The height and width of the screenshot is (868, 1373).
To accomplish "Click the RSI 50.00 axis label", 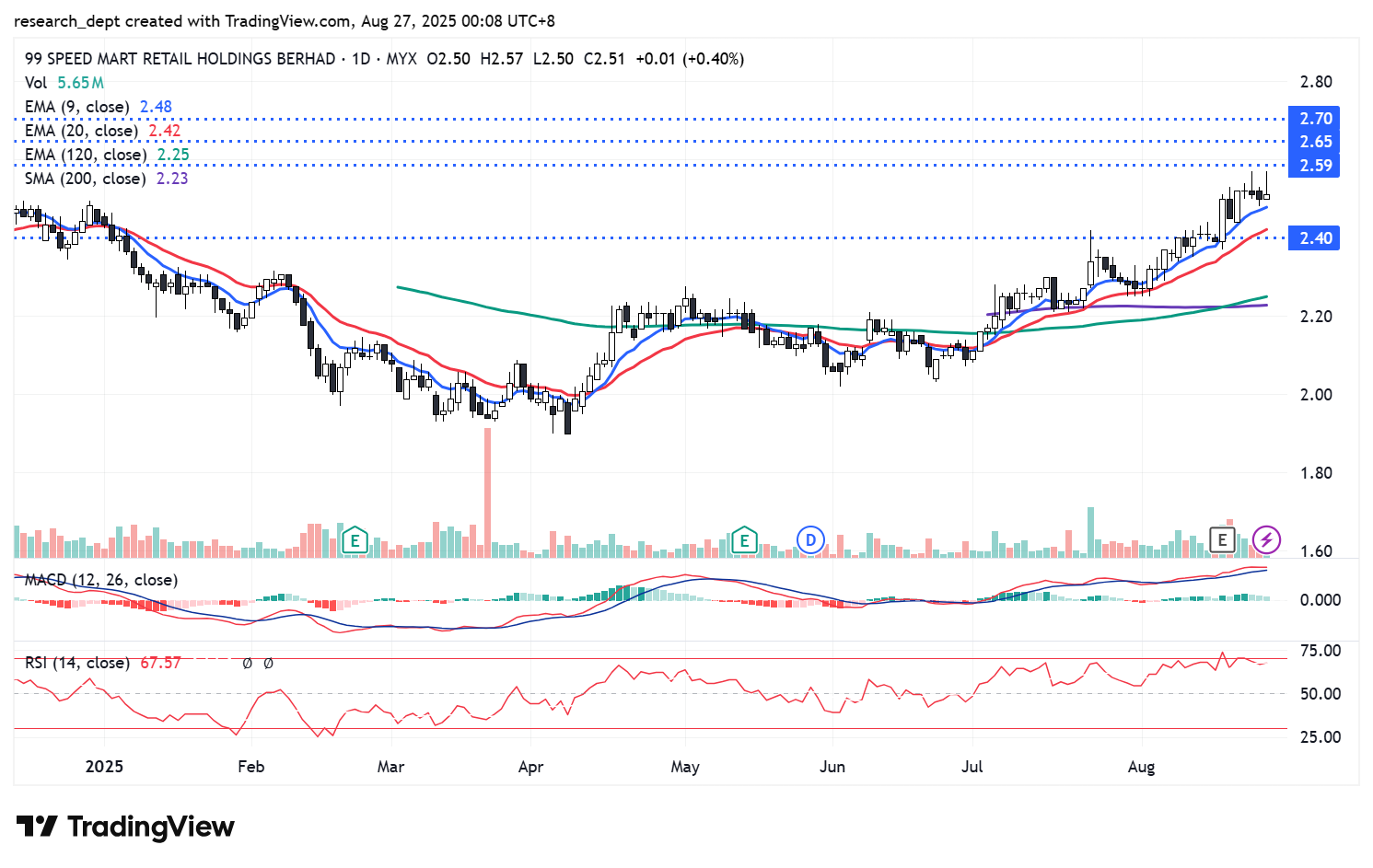I will 1321,694.
